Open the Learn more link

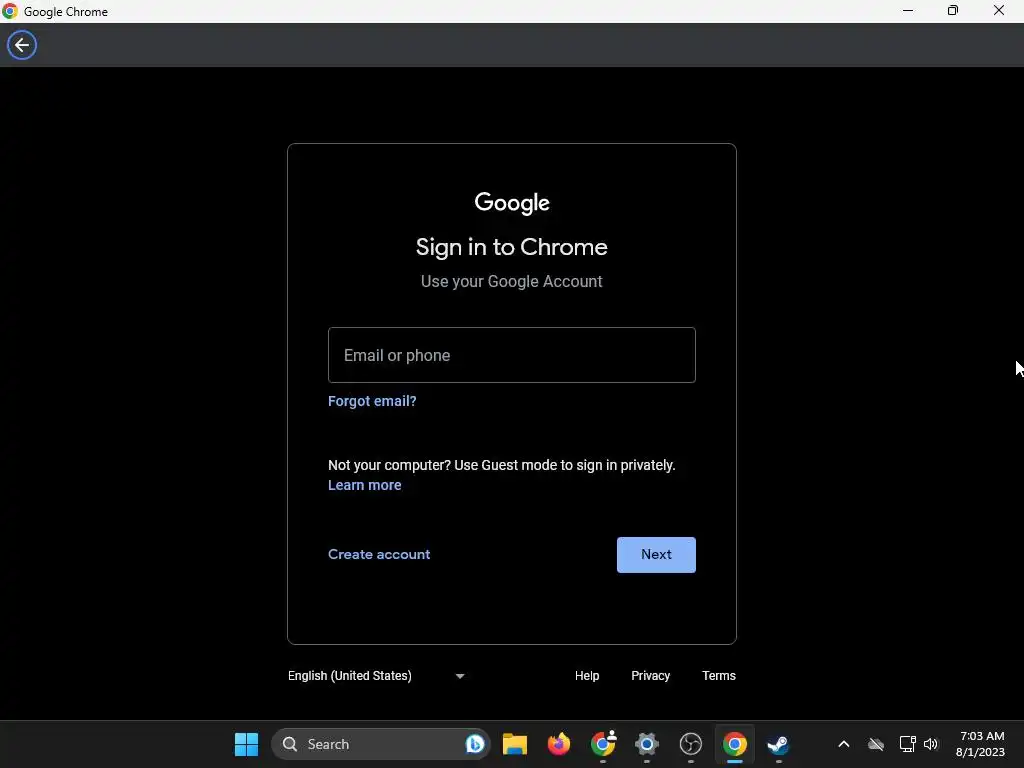point(364,485)
